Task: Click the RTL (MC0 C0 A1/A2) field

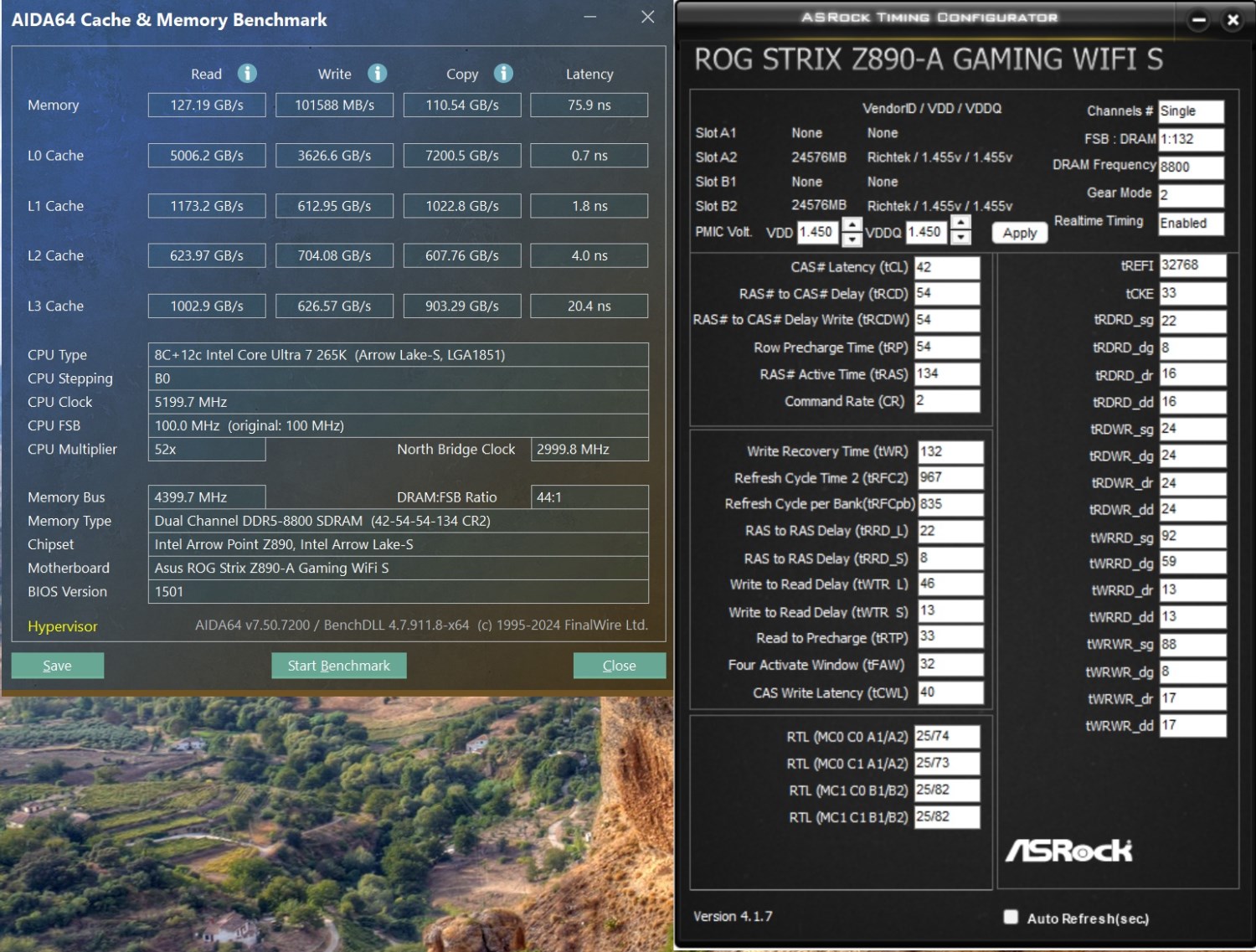Action: pyautogui.click(x=946, y=736)
